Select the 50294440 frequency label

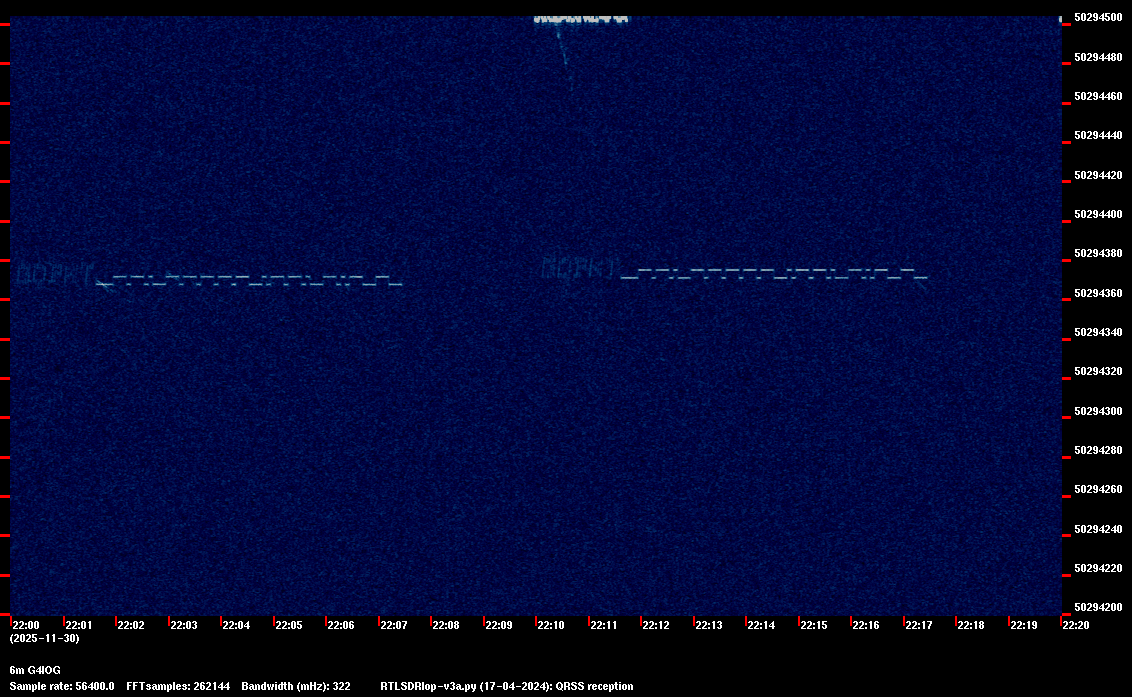coord(1098,136)
